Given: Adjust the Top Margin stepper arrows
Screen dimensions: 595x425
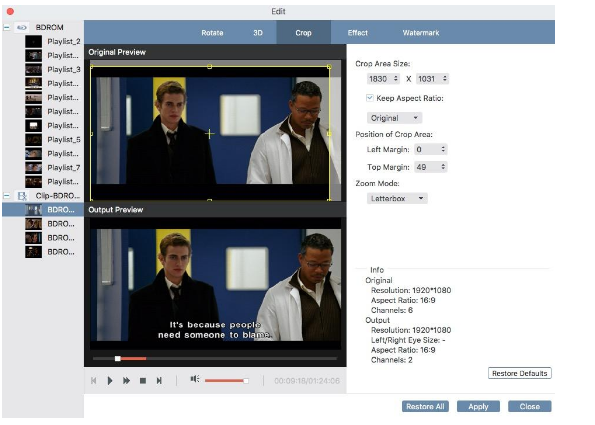Looking at the screenshot, I should (x=443, y=167).
